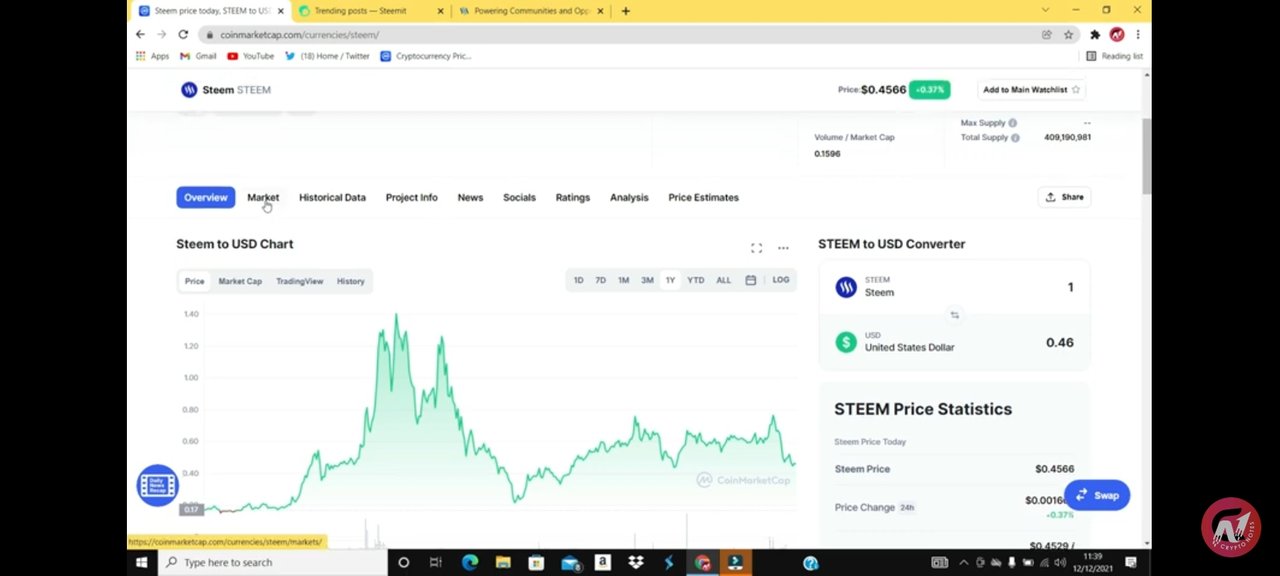Viewport: 1280px width, 576px height.
Task: Open the chart calendar date picker
Action: coord(751,280)
